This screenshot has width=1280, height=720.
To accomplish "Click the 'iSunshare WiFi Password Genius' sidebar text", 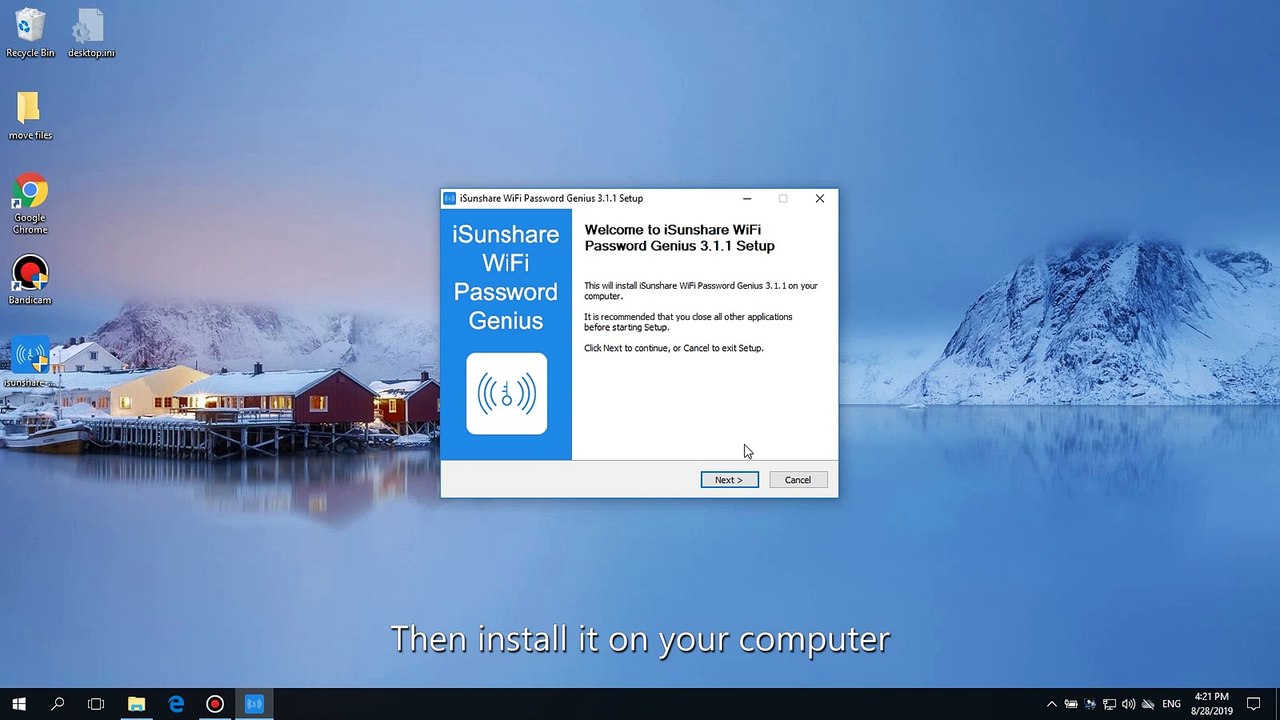I will (506, 277).
